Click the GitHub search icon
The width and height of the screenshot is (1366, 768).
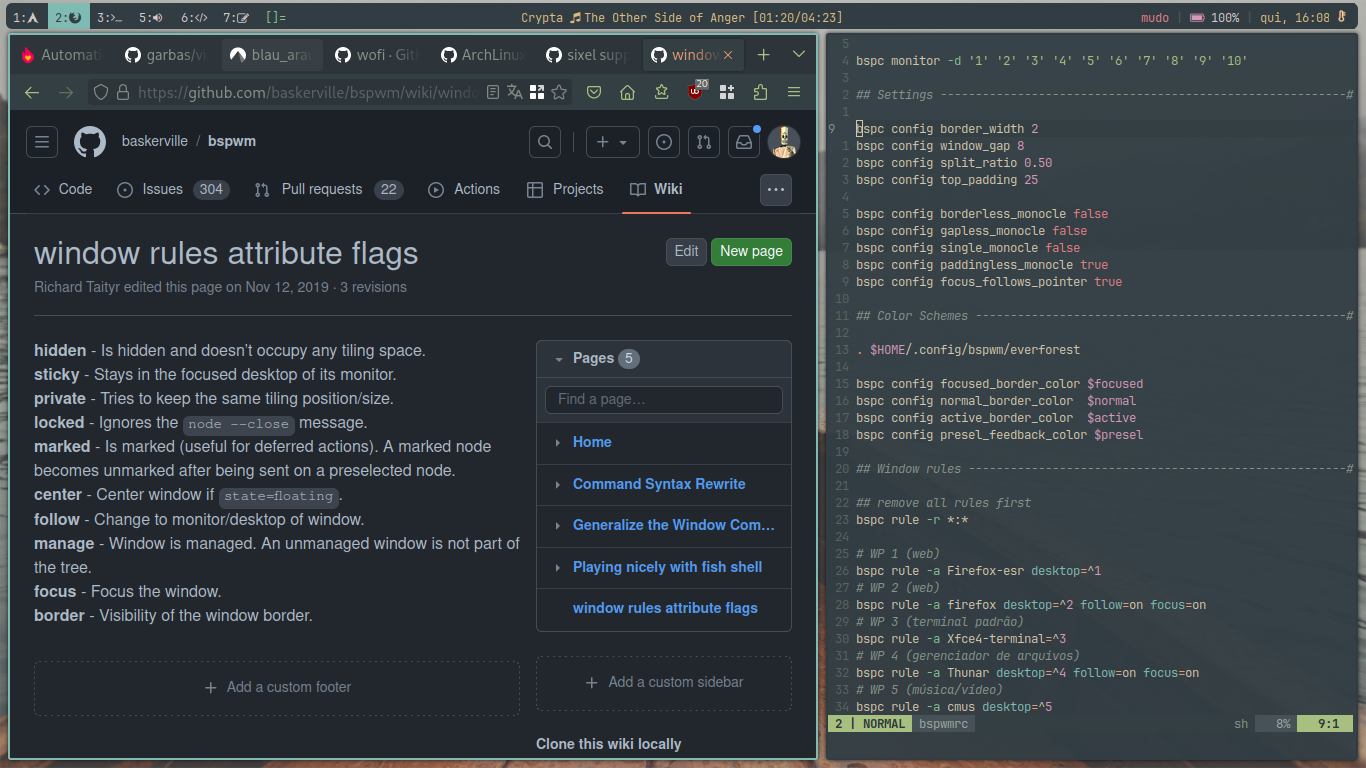click(545, 142)
